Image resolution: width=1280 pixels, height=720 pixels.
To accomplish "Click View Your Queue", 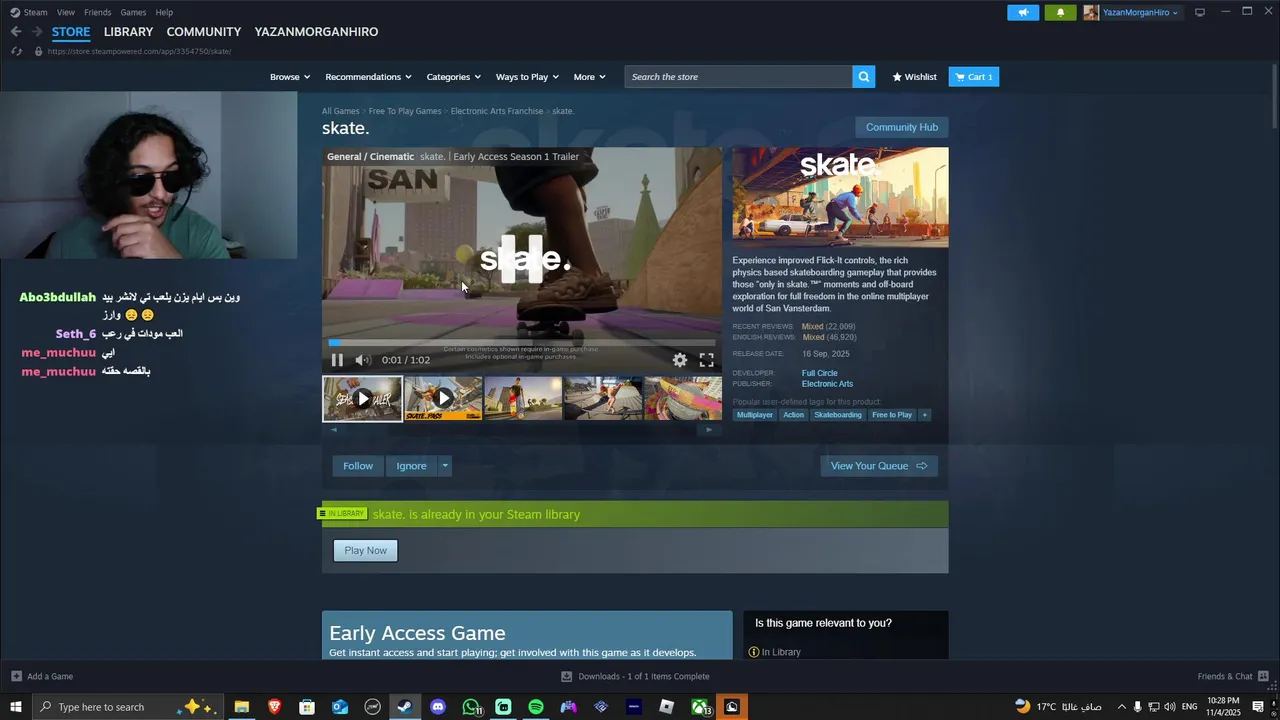I will (x=878, y=466).
